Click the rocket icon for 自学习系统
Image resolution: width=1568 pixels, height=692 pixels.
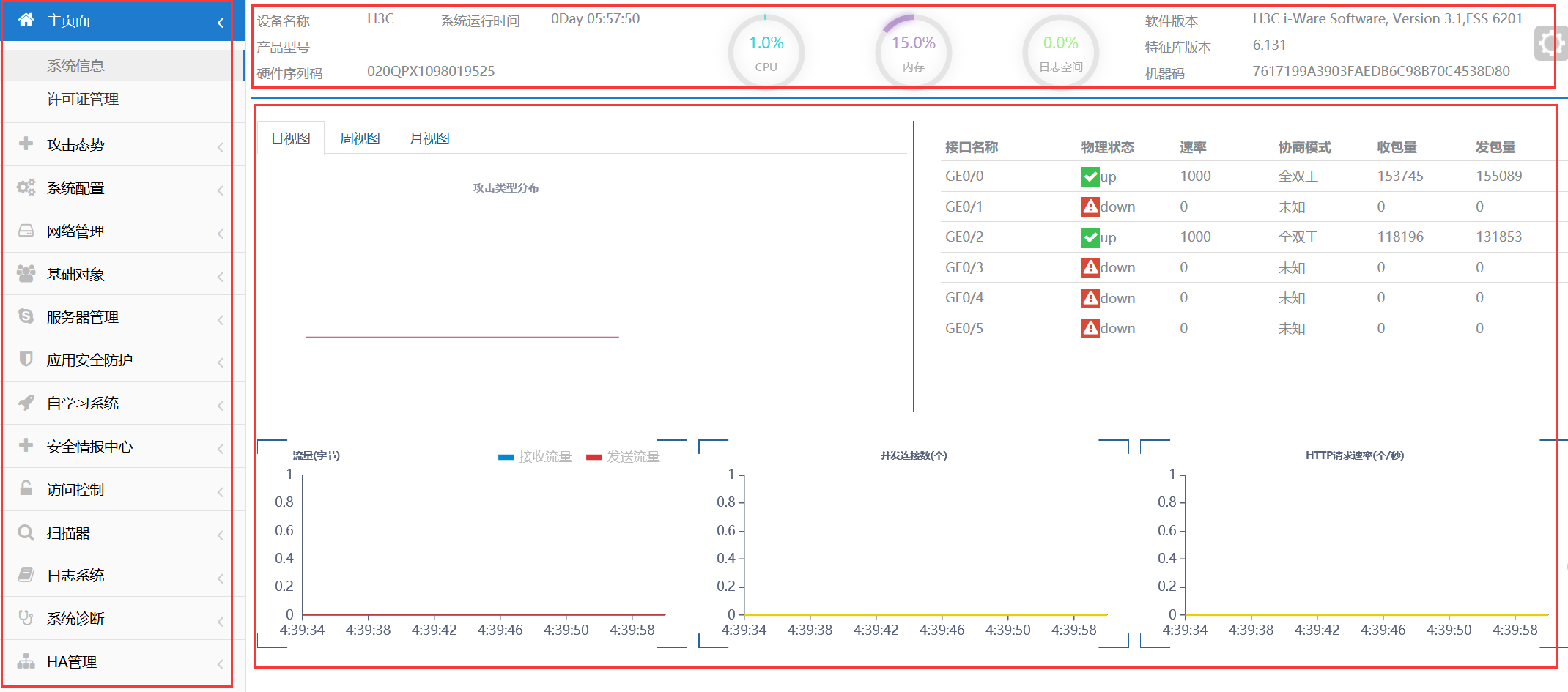26,402
